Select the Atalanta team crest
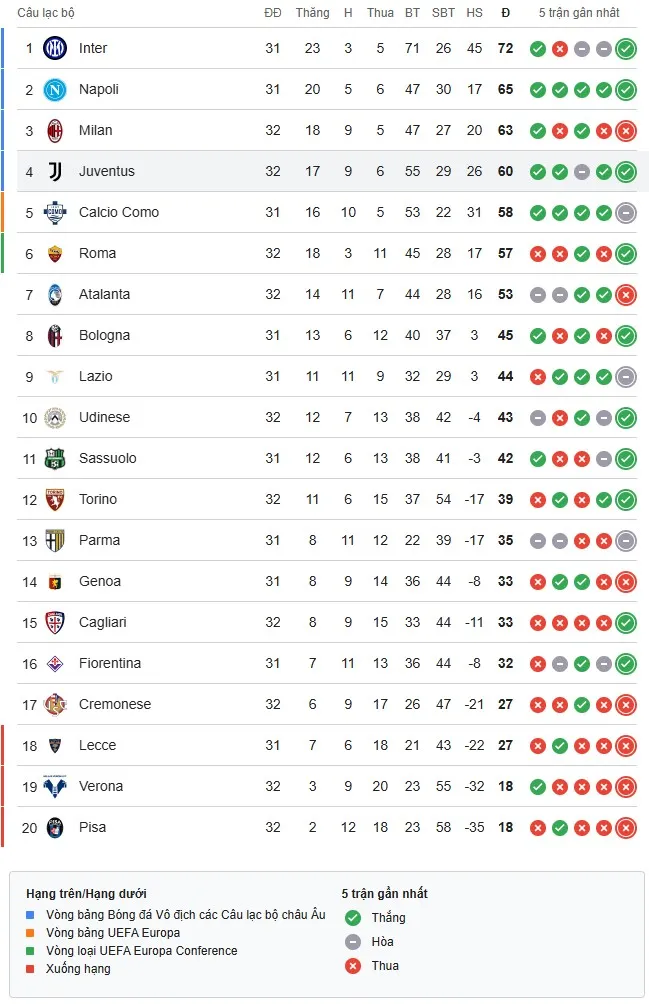Image resolution: width=649 pixels, height=1004 pixels. [54, 294]
